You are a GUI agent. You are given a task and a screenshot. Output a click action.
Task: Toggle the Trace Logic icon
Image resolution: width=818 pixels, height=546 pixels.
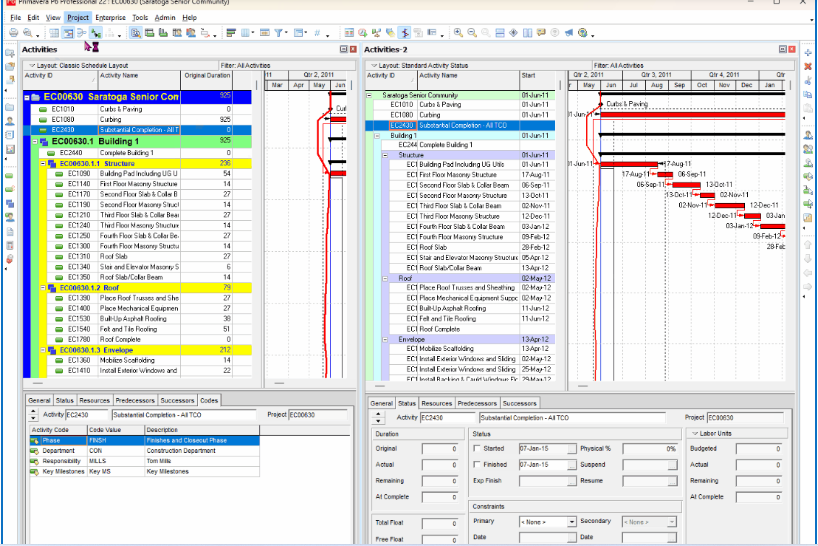coord(95,33)
